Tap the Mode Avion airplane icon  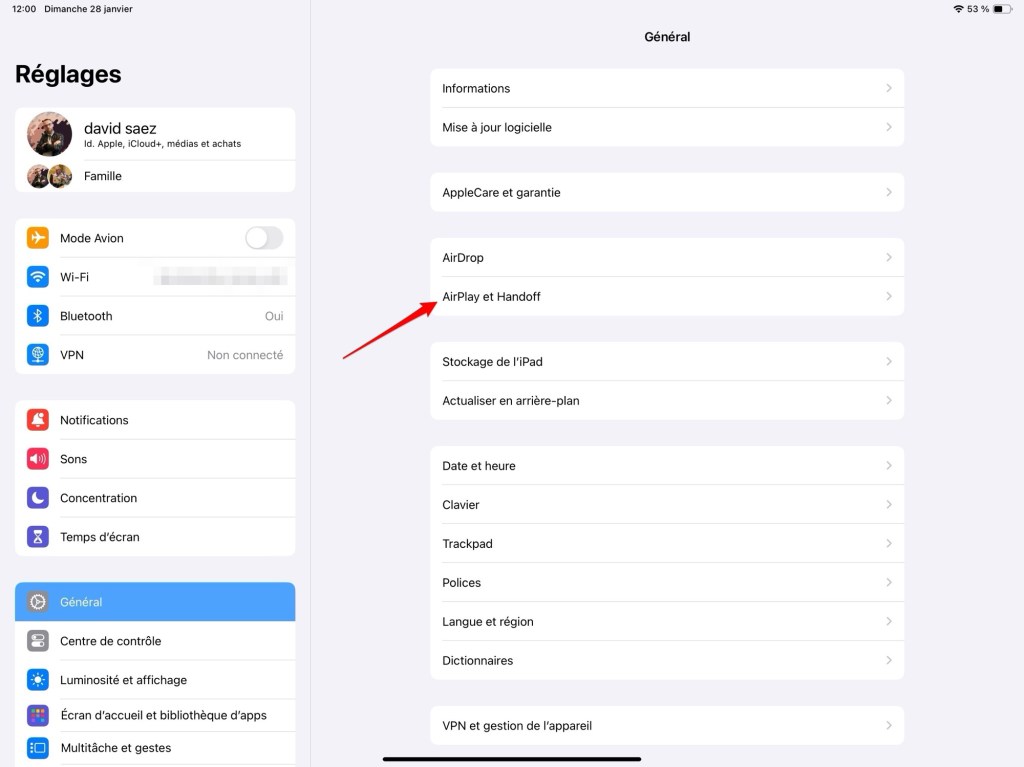(x=38, y=238)
